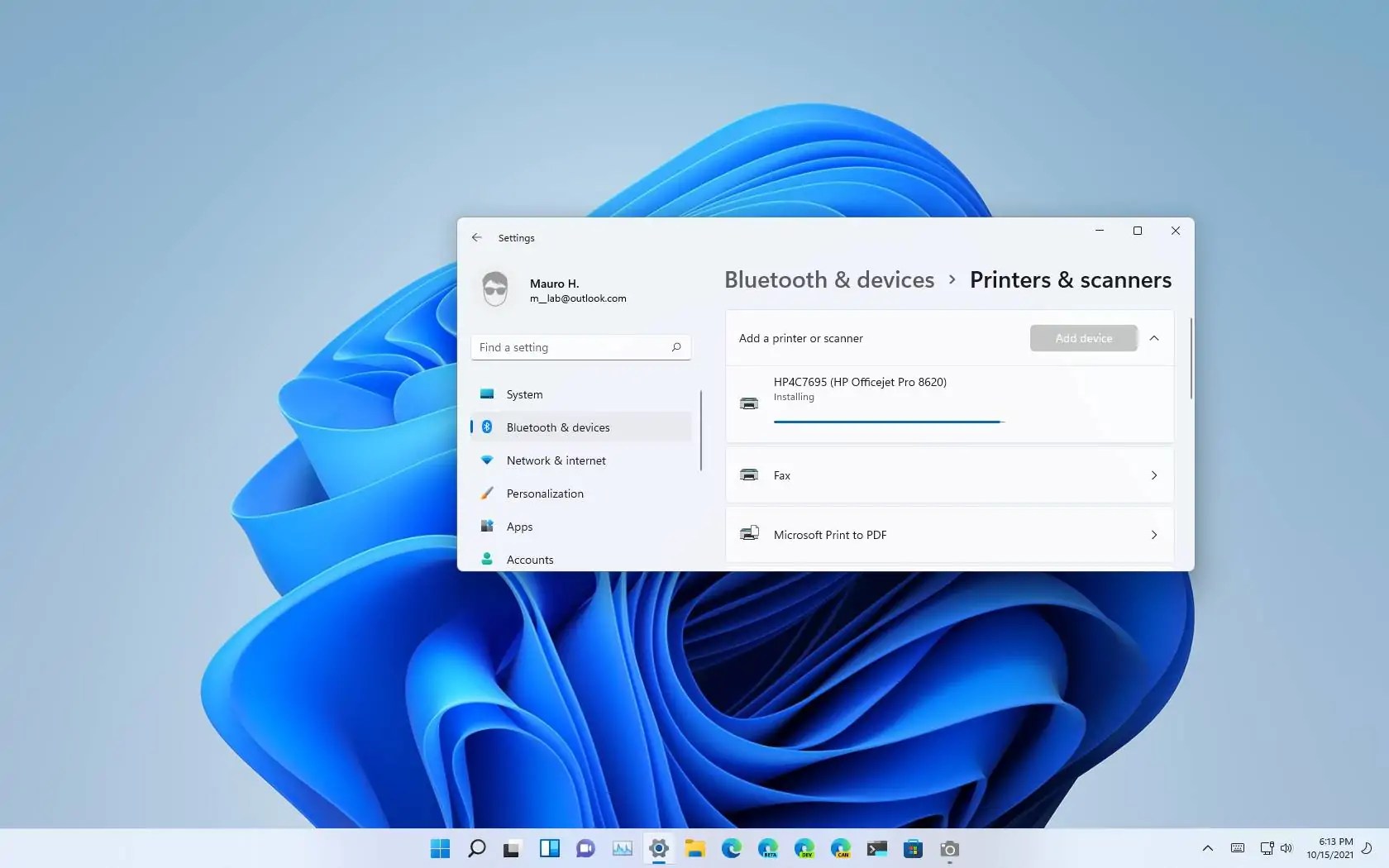Open Microsoft Store from the taskbar

point(914,848)
